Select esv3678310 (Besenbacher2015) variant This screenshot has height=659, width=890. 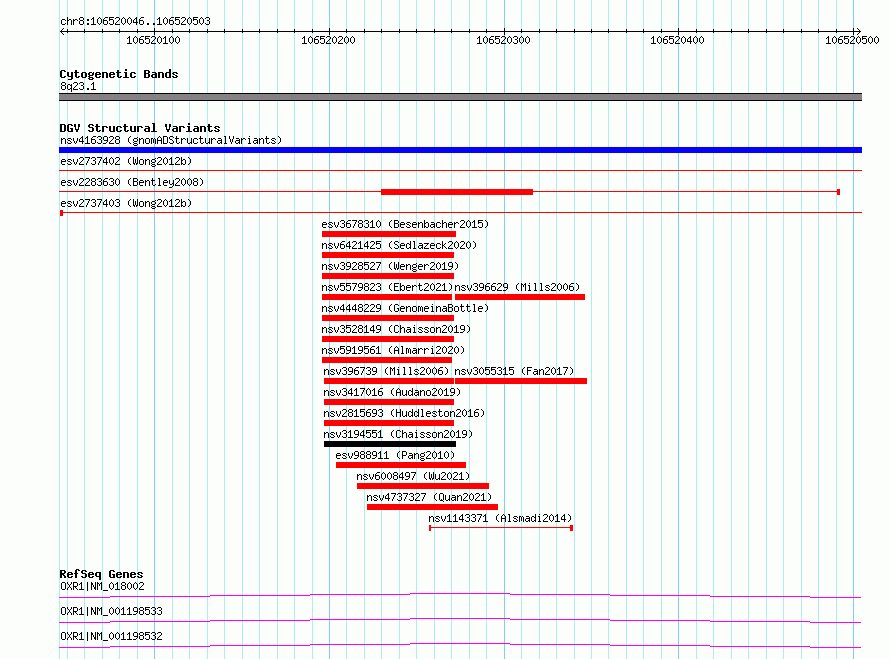tap(405, 224)
